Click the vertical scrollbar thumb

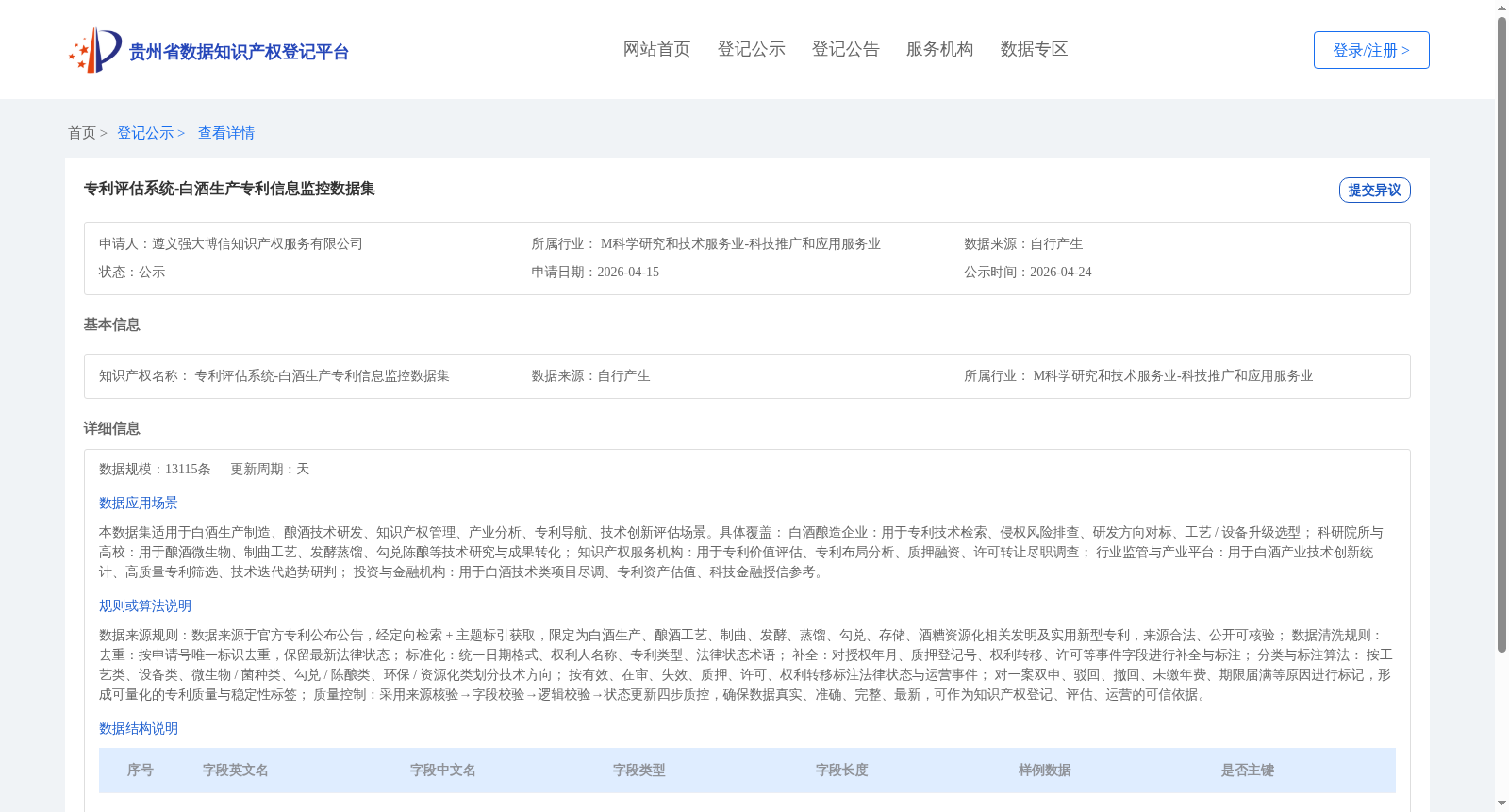coord(1502,334)
